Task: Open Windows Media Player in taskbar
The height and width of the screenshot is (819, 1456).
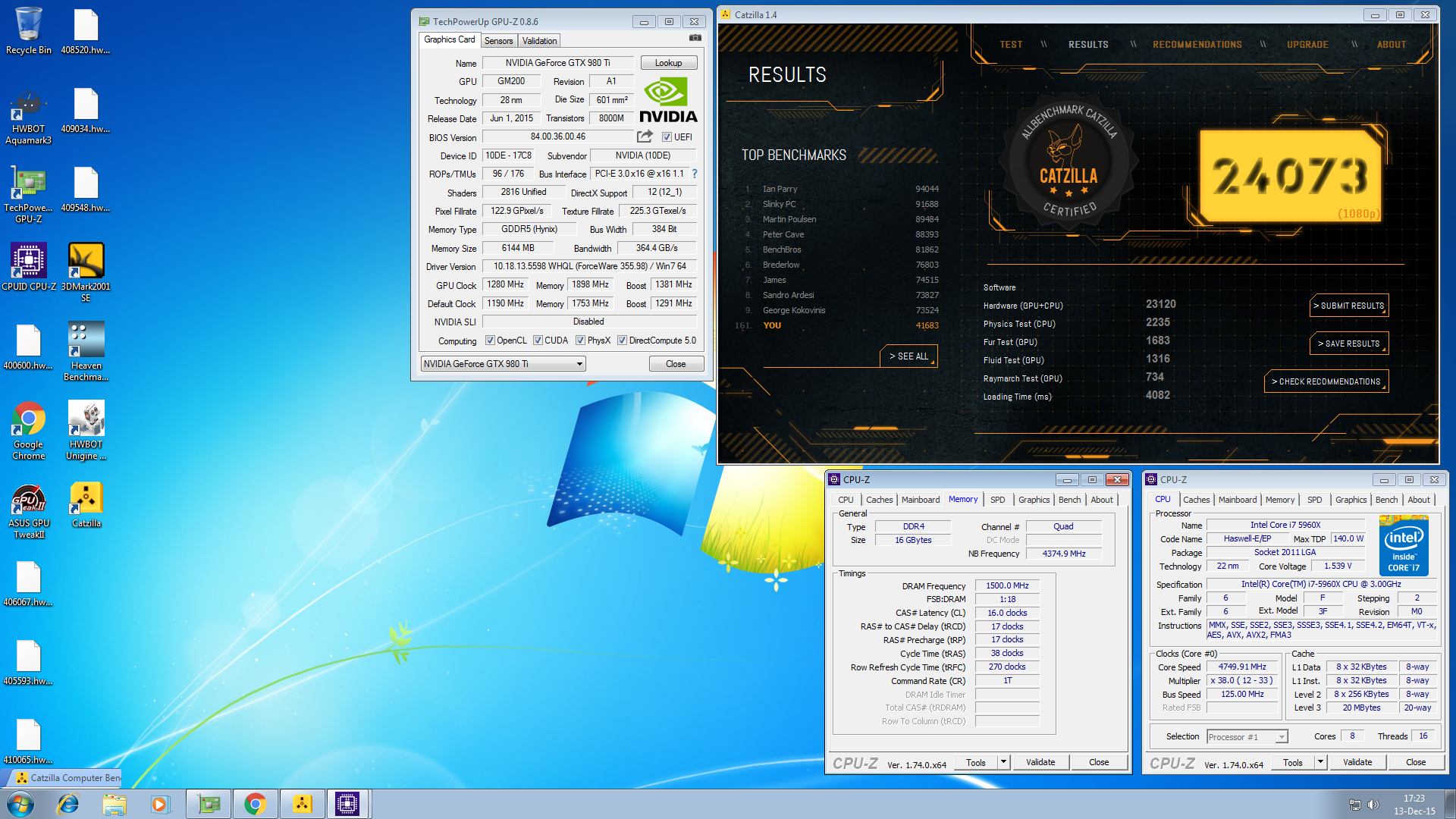Action: click(x=160, y=804)
